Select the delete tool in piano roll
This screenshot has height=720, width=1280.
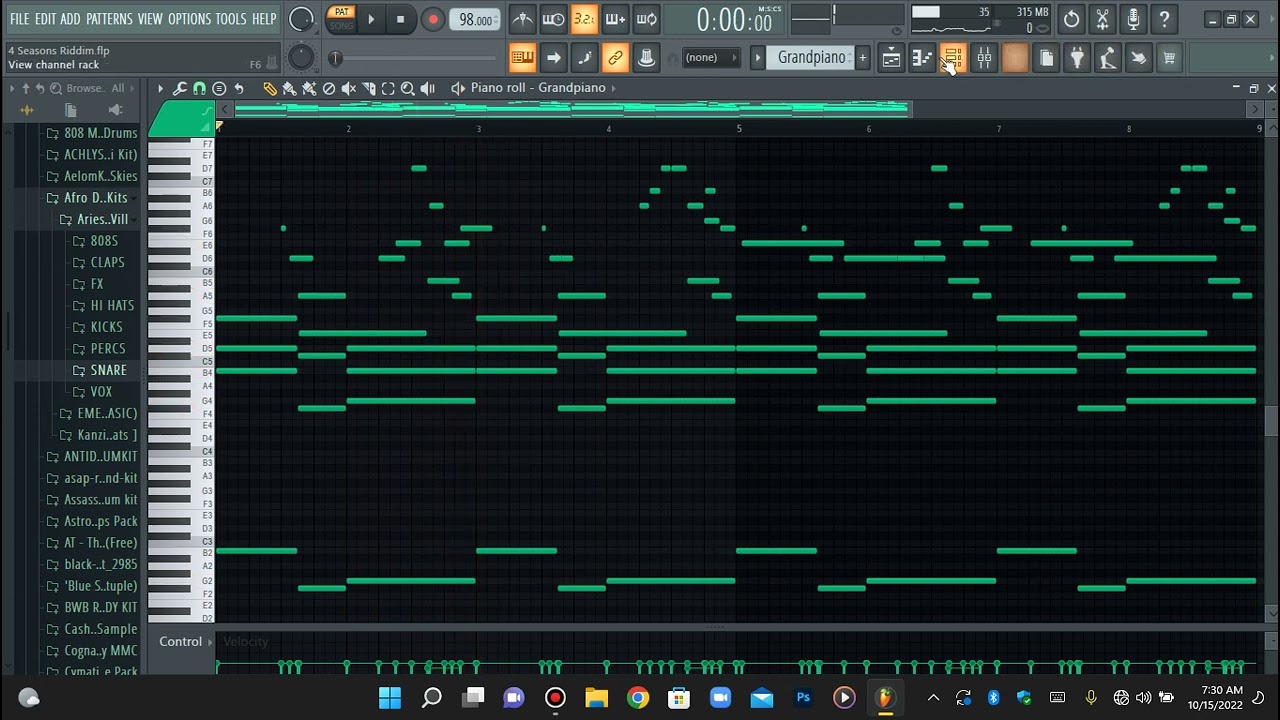(329, 88)
